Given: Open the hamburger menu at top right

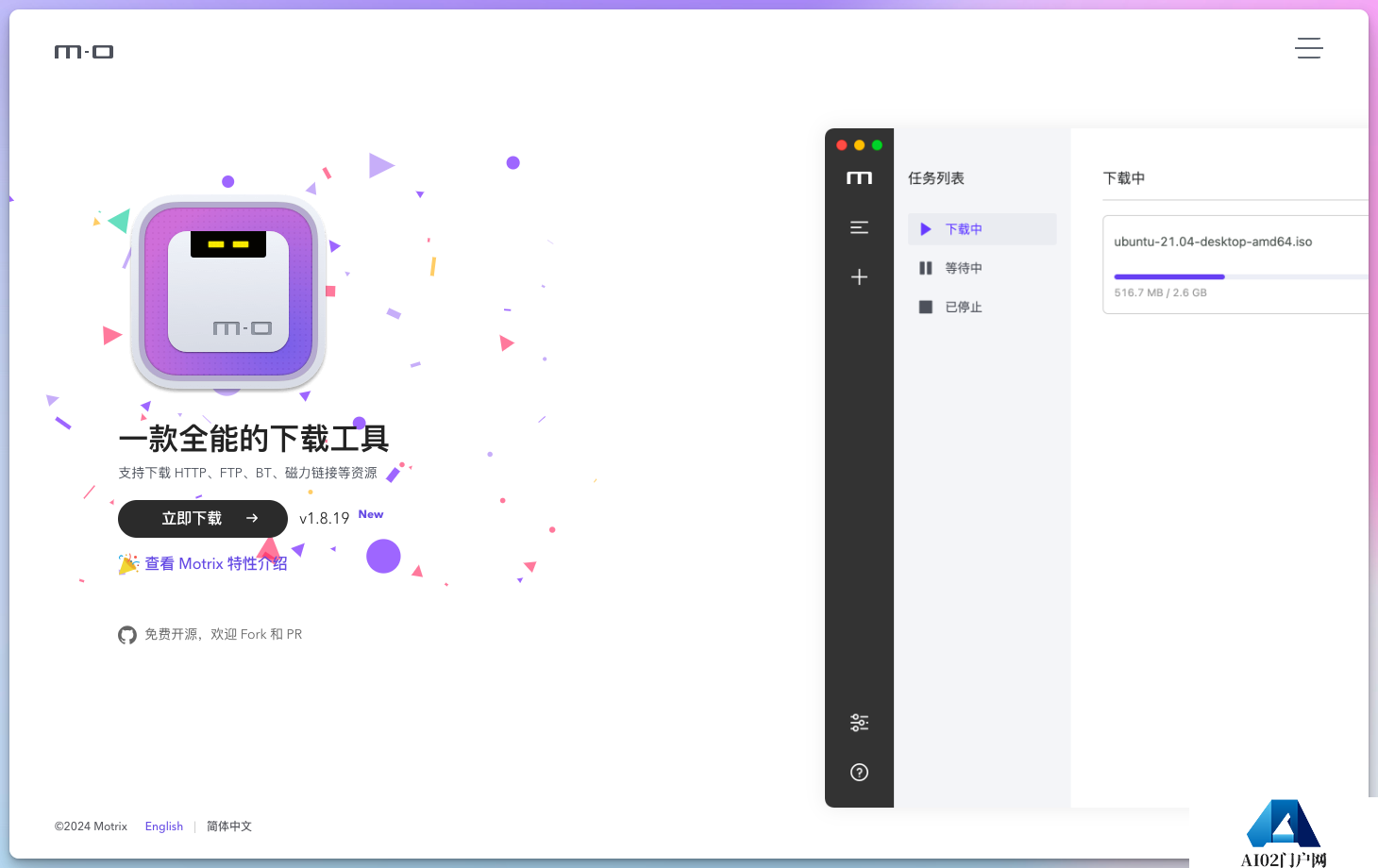Looking at the screenshot, I should 1308,48.
